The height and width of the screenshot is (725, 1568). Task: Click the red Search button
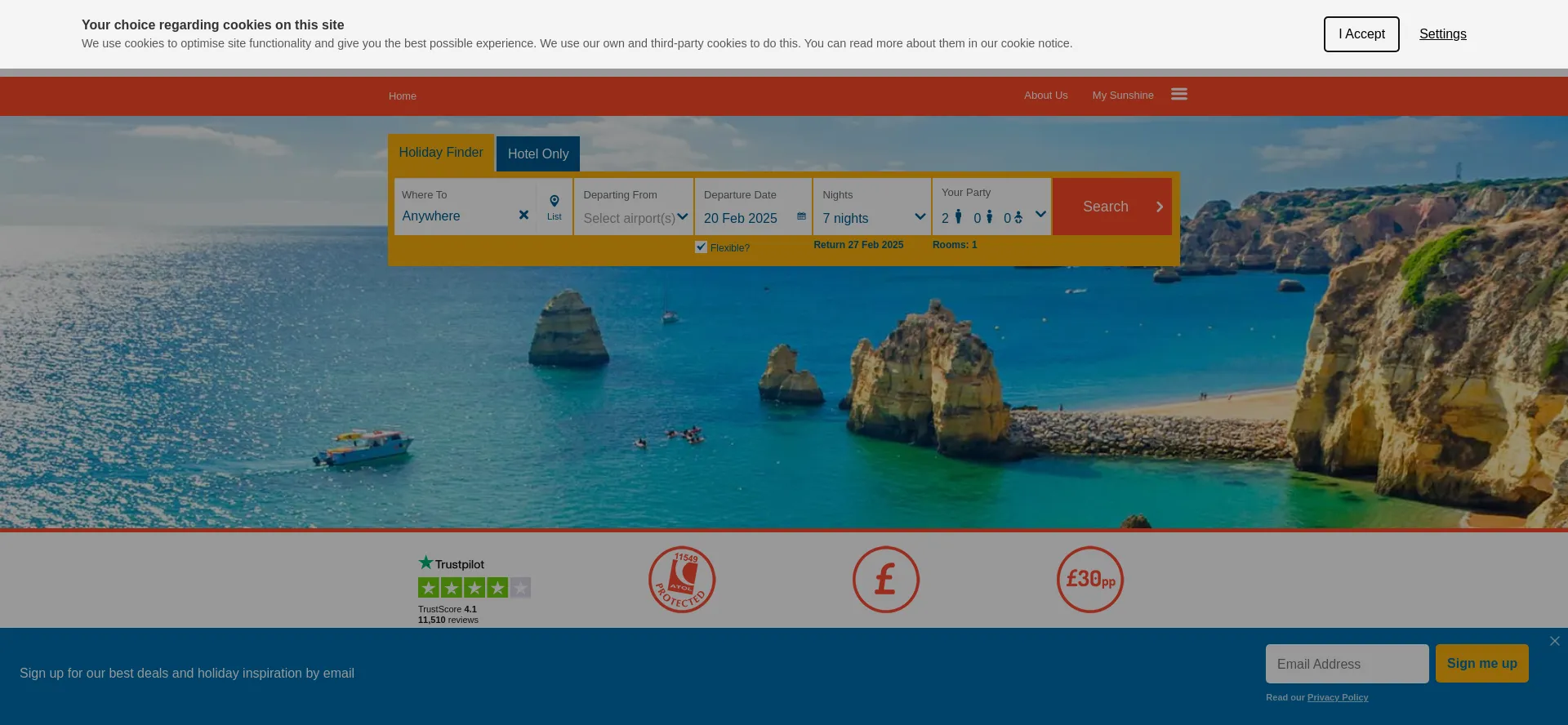point(1112,207)
